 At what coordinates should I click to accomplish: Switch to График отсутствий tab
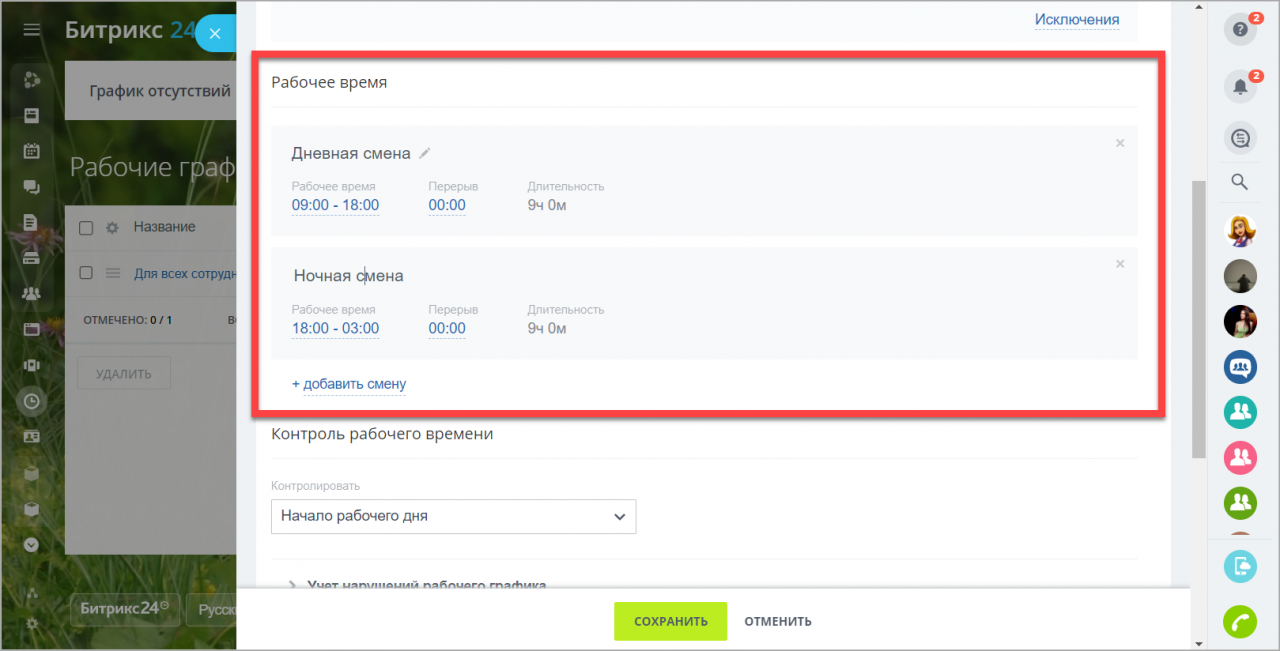click(x=160, y=91)
